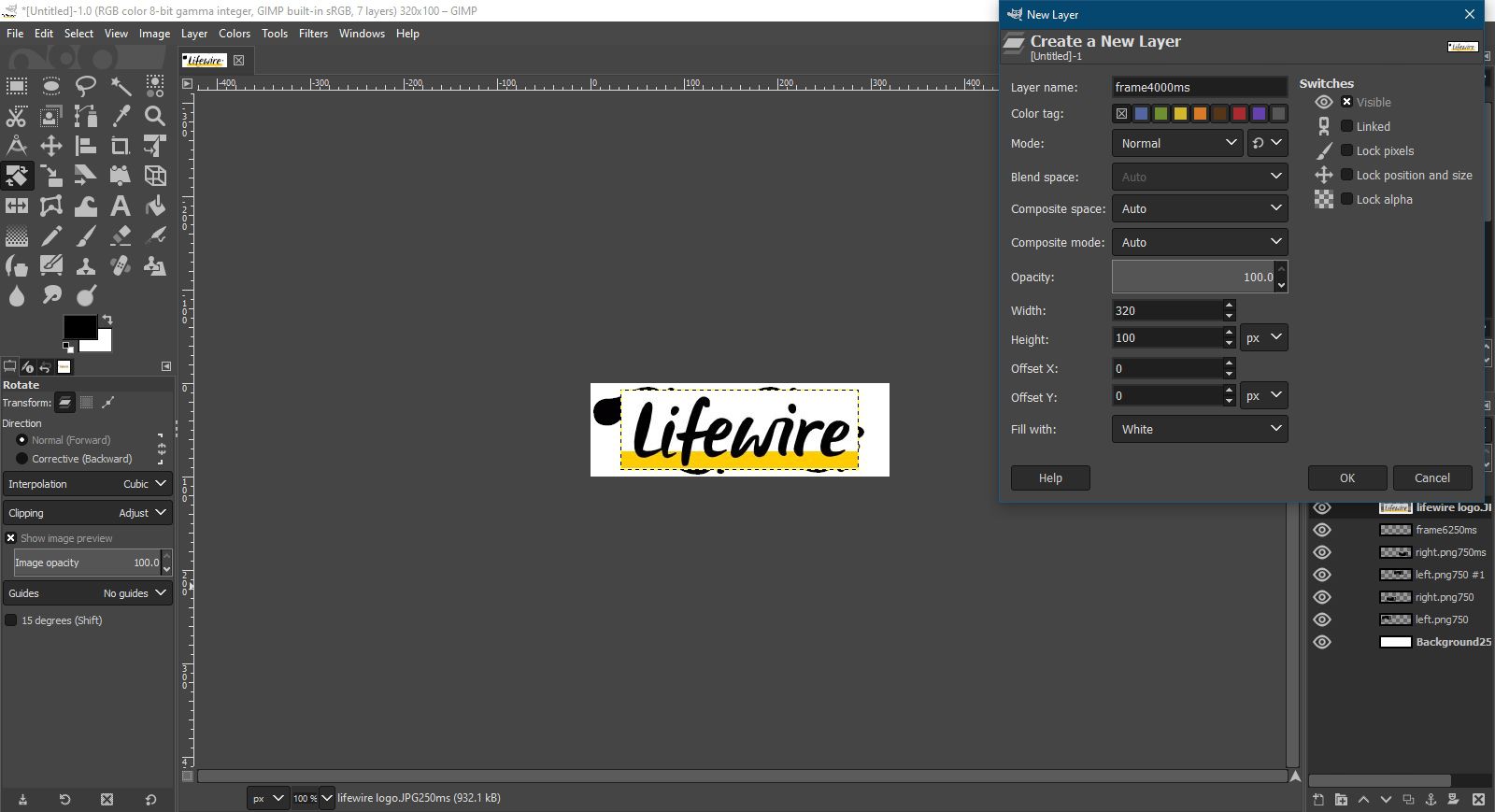
Task: Open the Windows menu
Action: [x=362, y=33]
